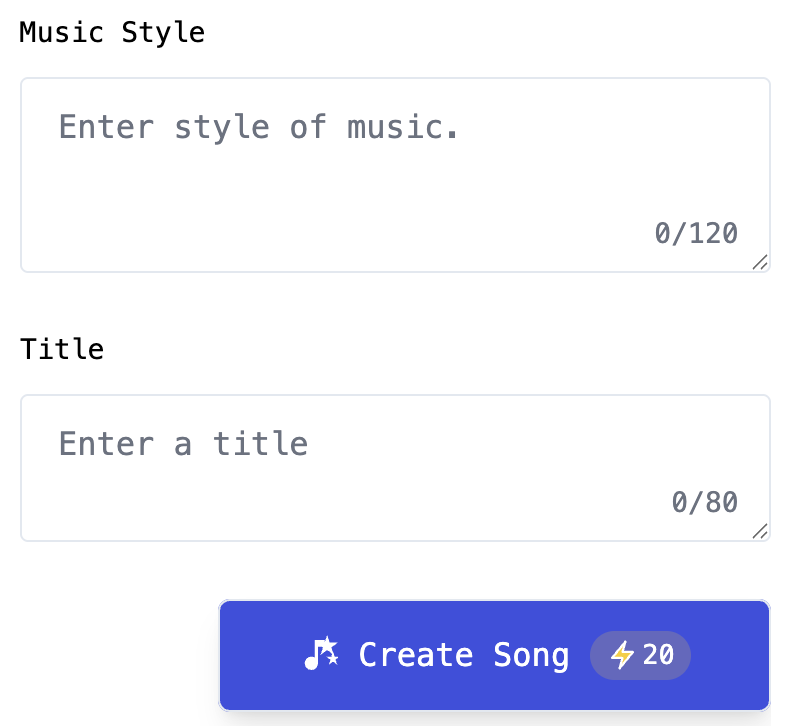Select the Title field label
798x726 pixels.
(62, 349)
